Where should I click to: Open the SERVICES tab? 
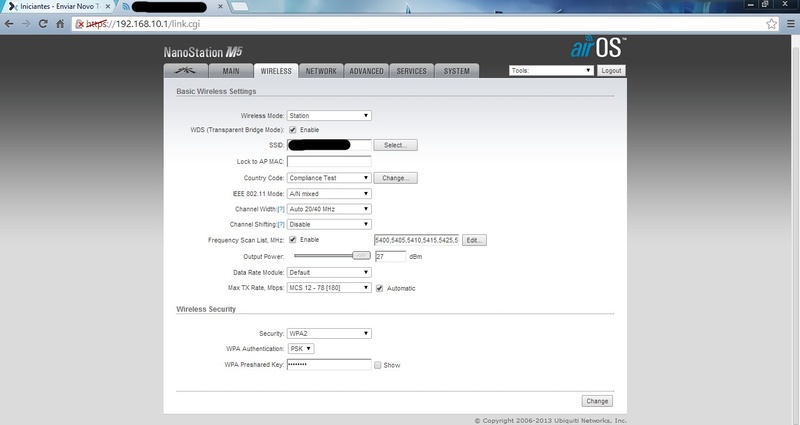pyautogui.click(x=411, y=71)
